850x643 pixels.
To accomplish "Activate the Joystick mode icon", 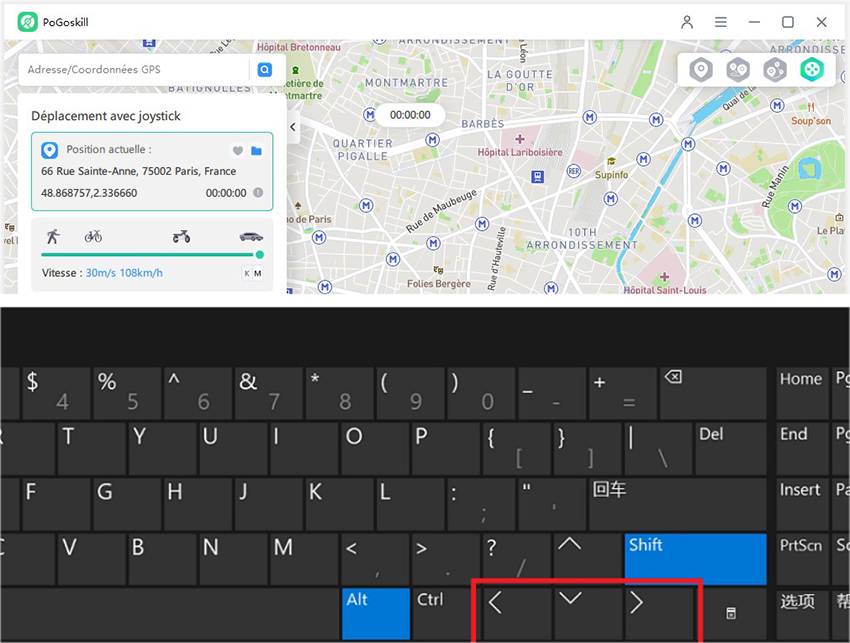I will tap(812, 69).
